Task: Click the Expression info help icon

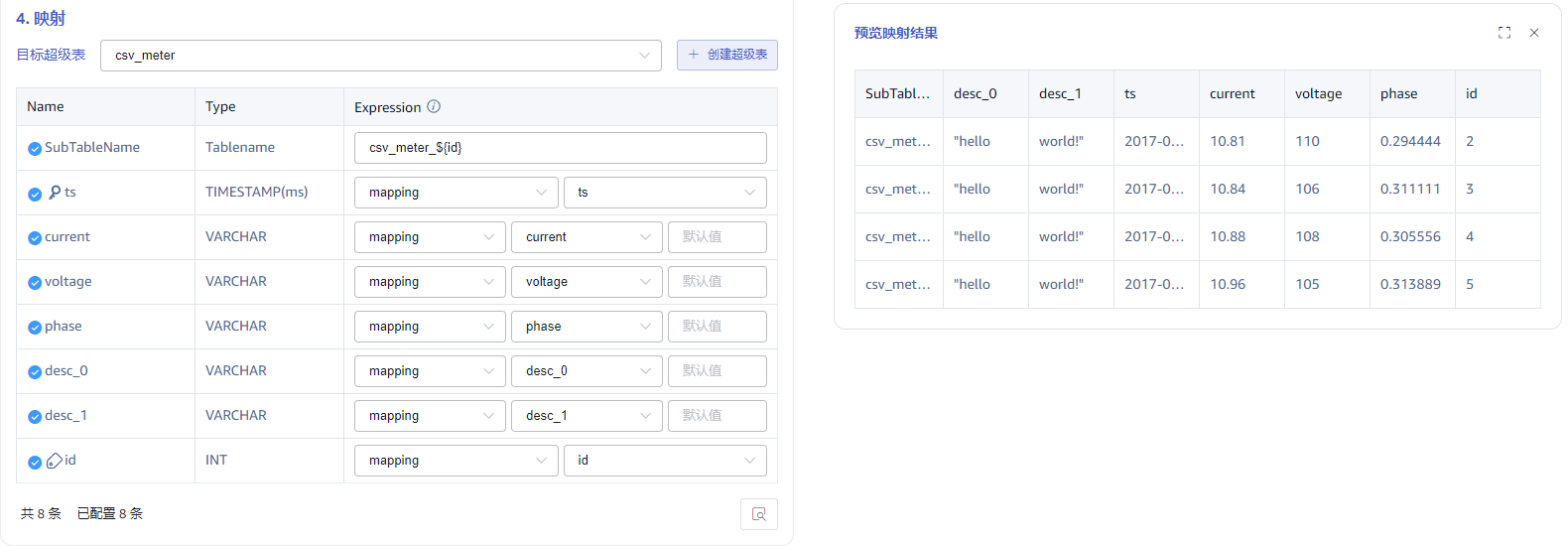Action: coord(434,107)
